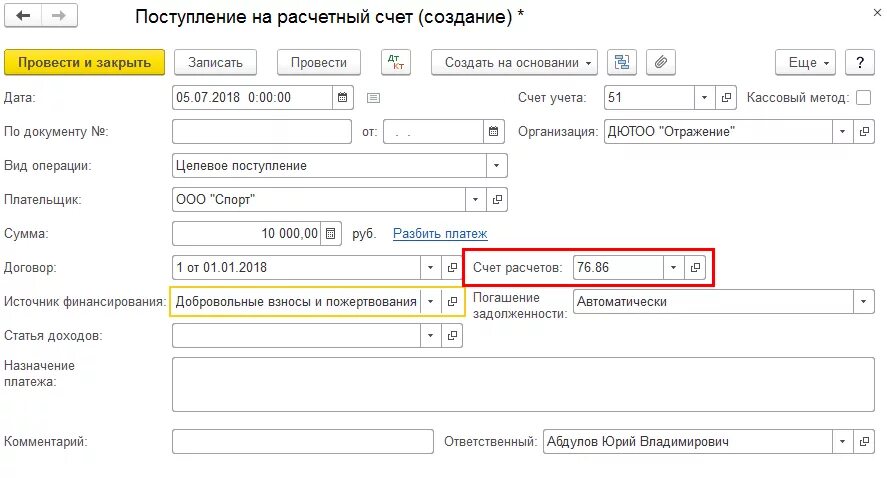Click Провести и закрыть button

84,62
